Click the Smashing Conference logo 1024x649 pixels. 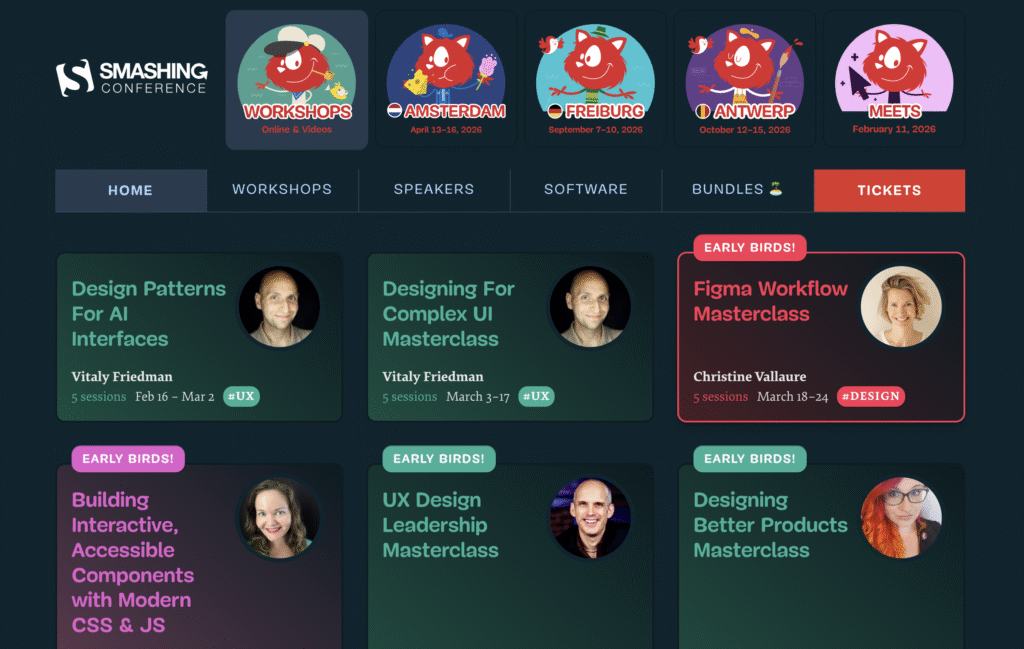coord(131,78)
